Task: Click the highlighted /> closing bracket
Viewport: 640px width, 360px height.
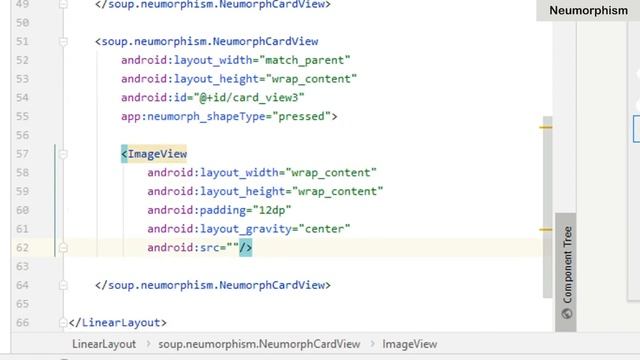Action: pos(246,248)
